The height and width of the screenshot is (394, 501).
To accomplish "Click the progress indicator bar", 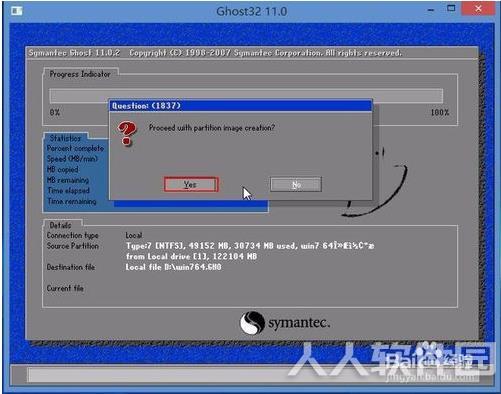I will [246, 96].
